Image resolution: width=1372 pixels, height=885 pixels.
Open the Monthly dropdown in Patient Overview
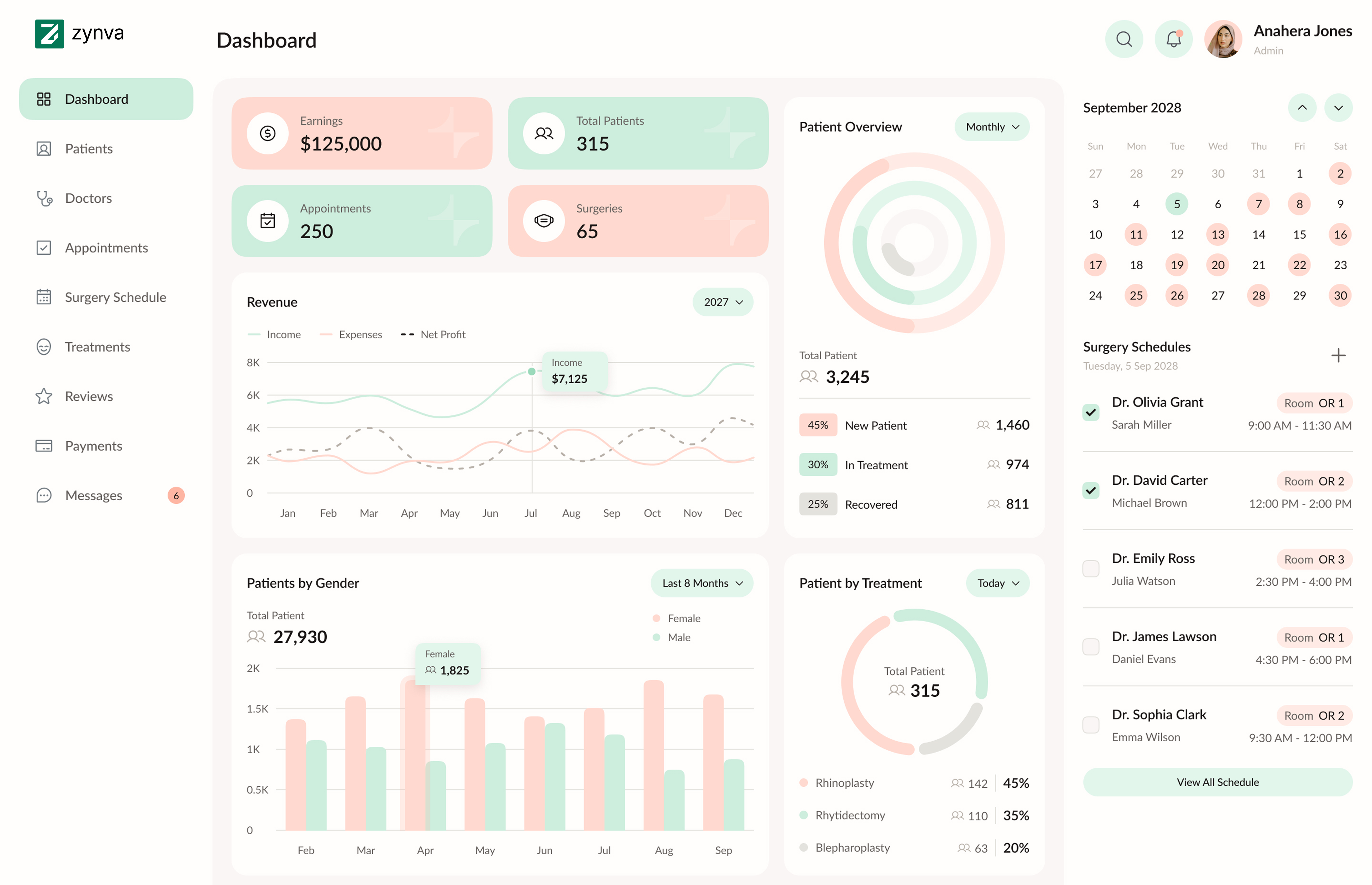pyautogui.click(x=992, y=127)
